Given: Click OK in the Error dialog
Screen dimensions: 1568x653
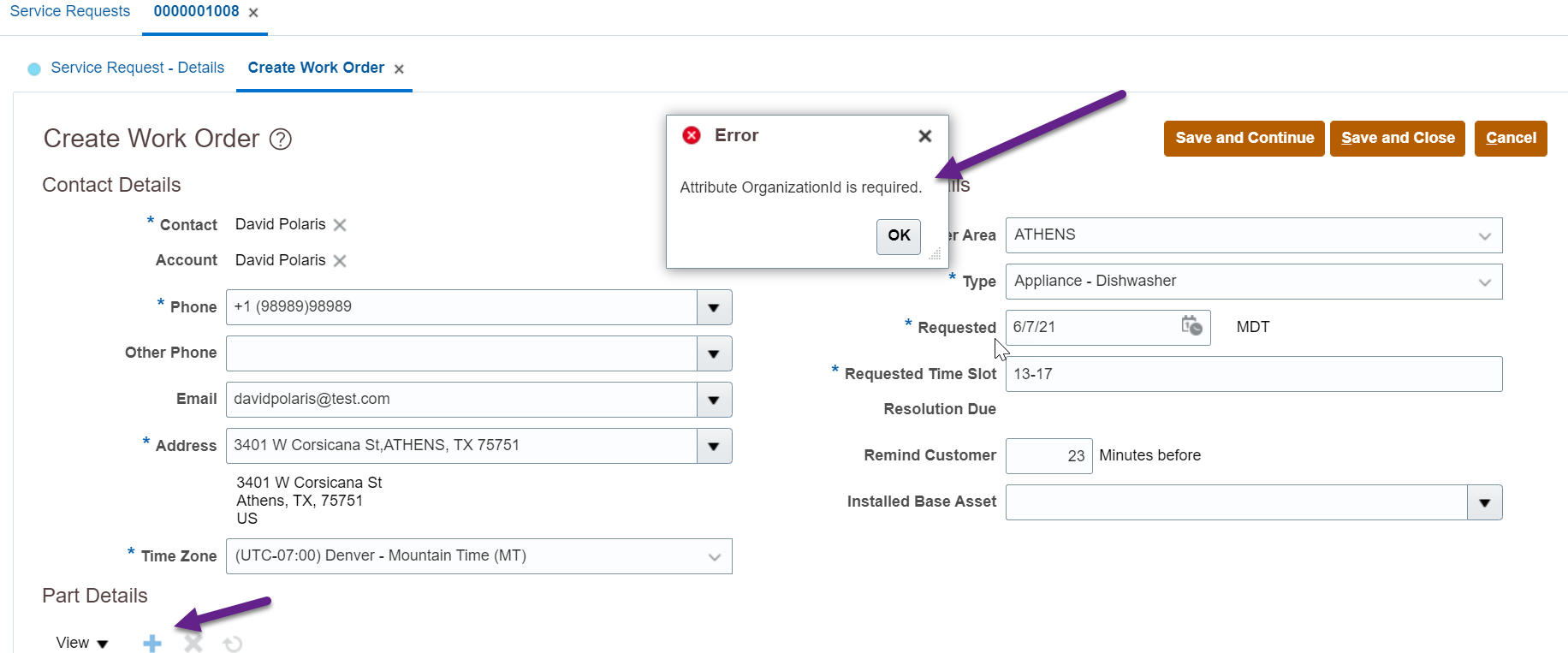Looking at the screenshot, I should (899, 236).
